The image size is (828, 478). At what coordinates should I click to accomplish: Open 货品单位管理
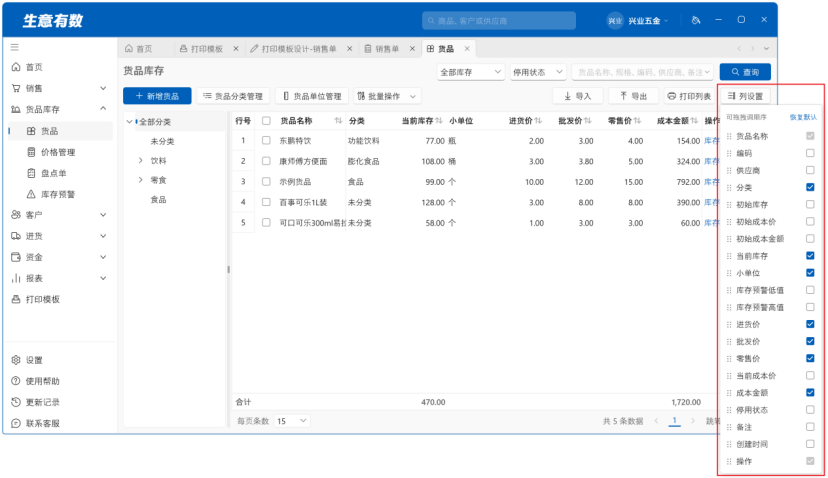[x=313, y=96]
